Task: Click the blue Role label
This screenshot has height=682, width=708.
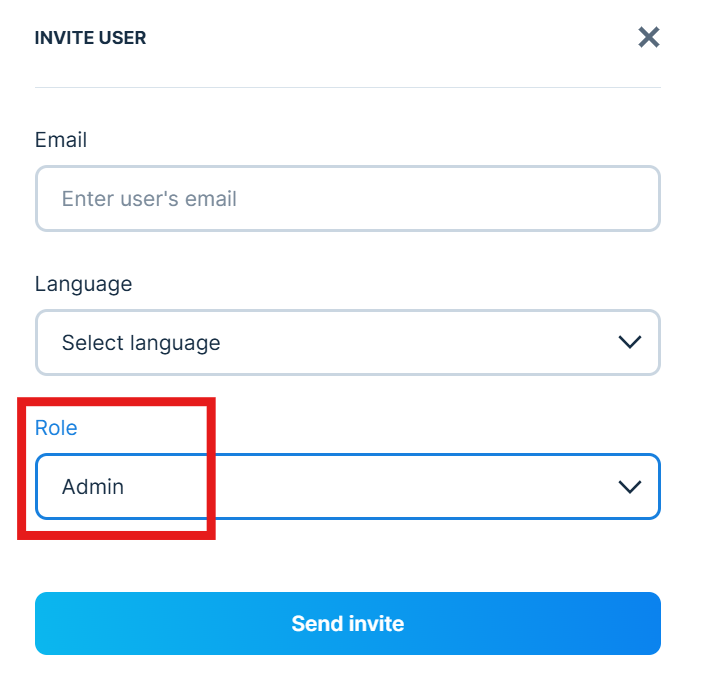Action: tap(56, 428)
